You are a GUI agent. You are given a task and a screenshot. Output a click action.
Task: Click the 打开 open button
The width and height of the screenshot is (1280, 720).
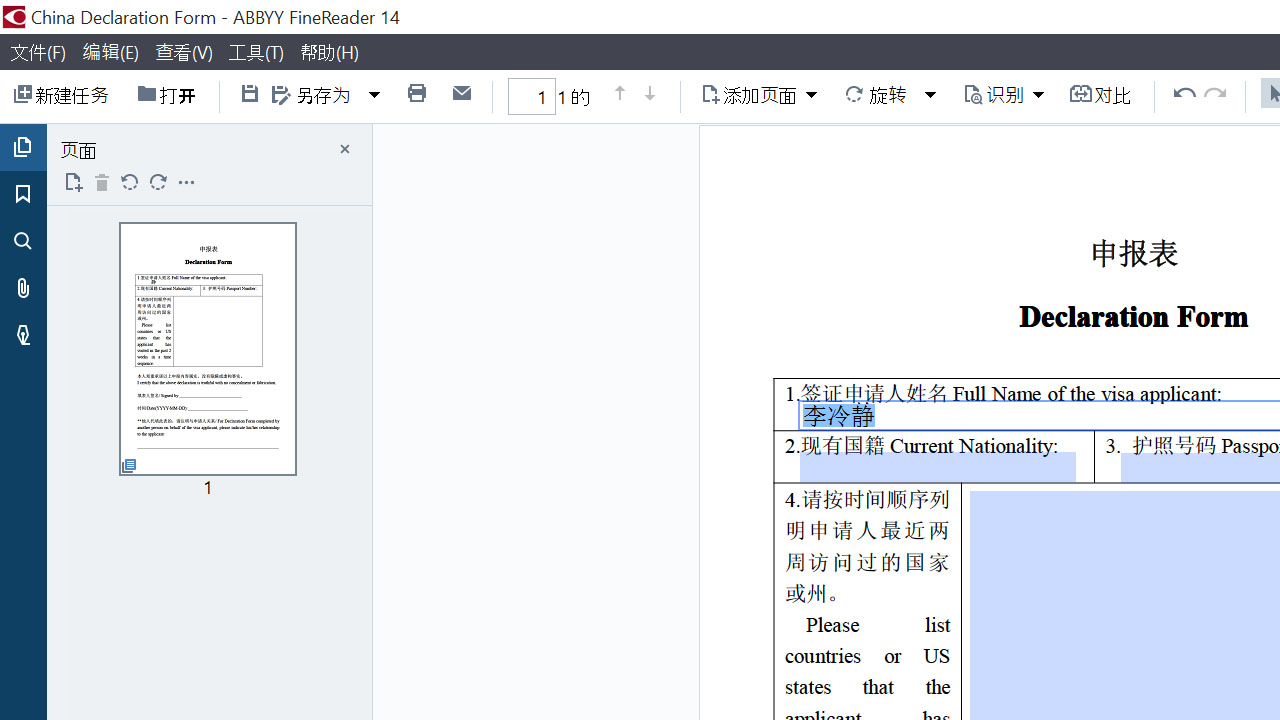[x=167, y=95]
